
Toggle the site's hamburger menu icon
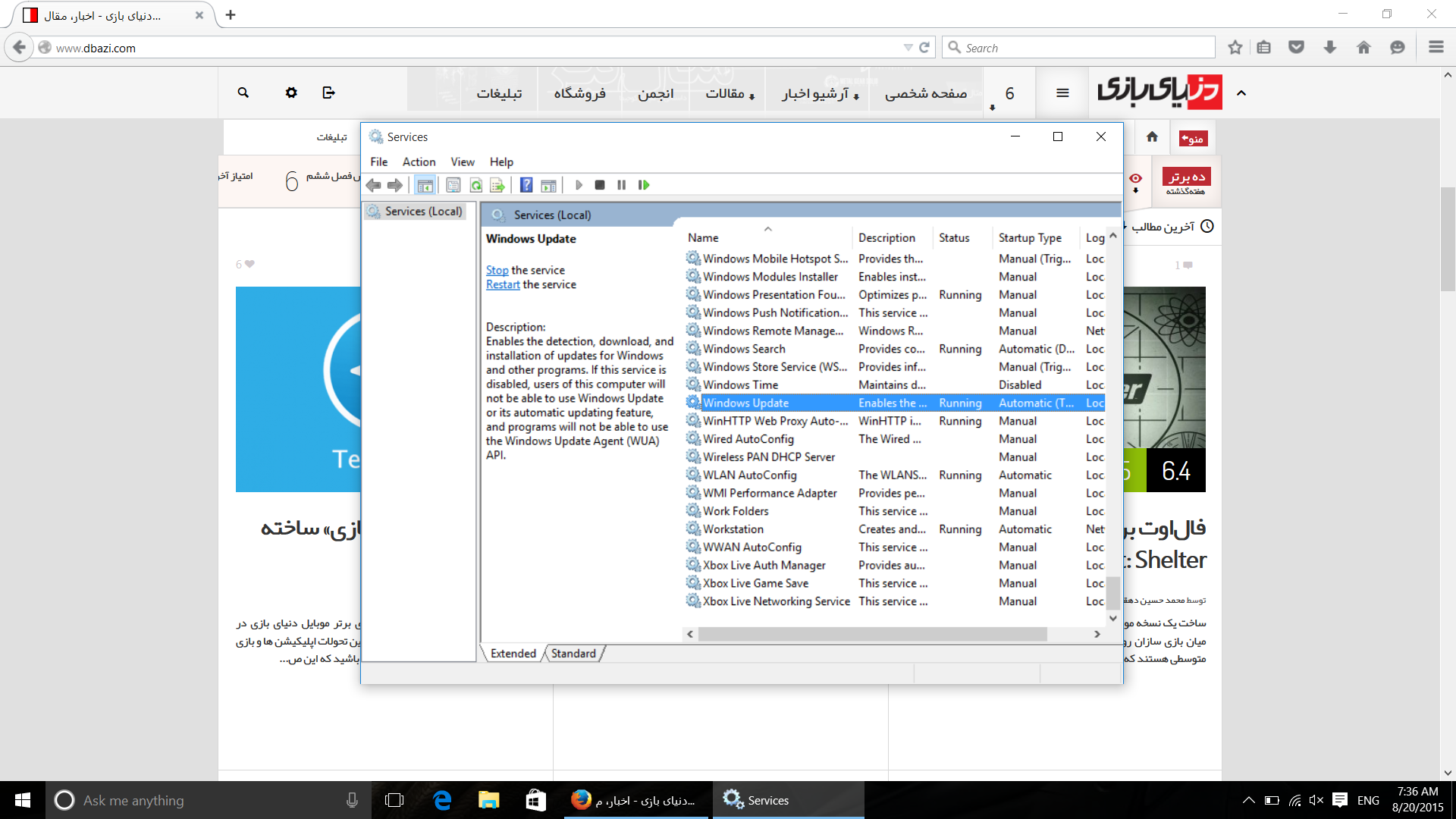(x=1062, y=93)
